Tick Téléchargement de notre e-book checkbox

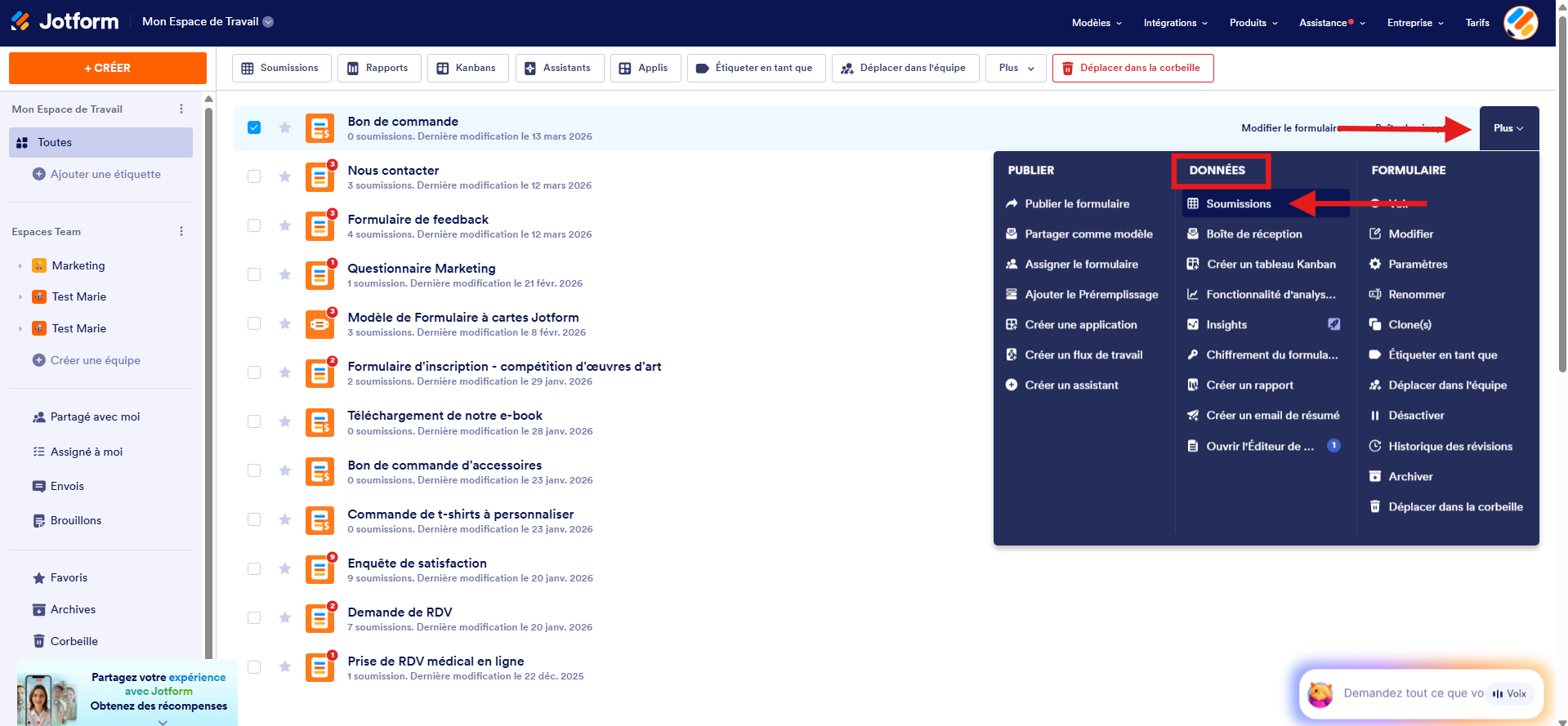pos(254,421)
